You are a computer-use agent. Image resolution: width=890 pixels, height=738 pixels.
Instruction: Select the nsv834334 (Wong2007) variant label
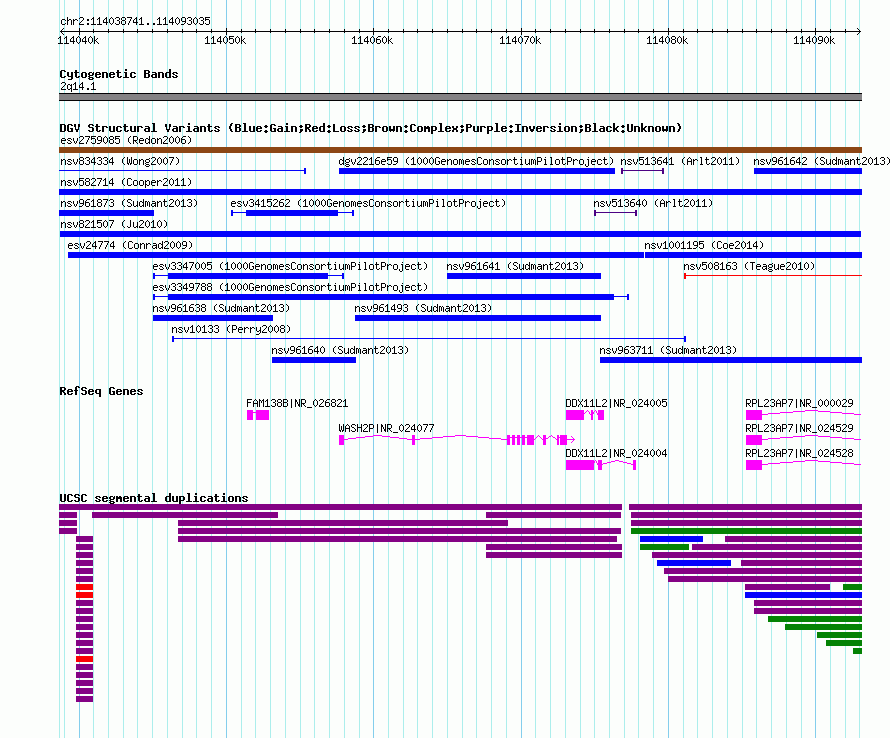(x=120, y=161)
